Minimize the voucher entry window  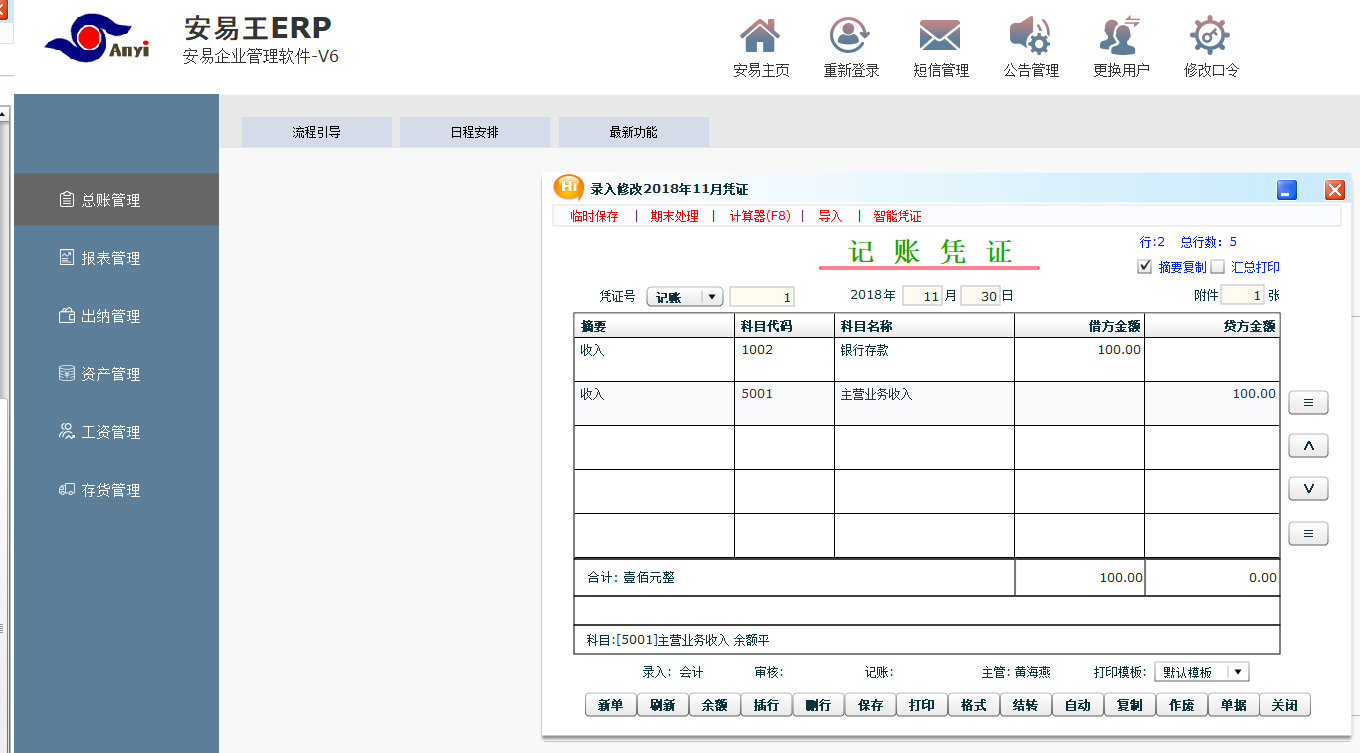coord(1288,190)
